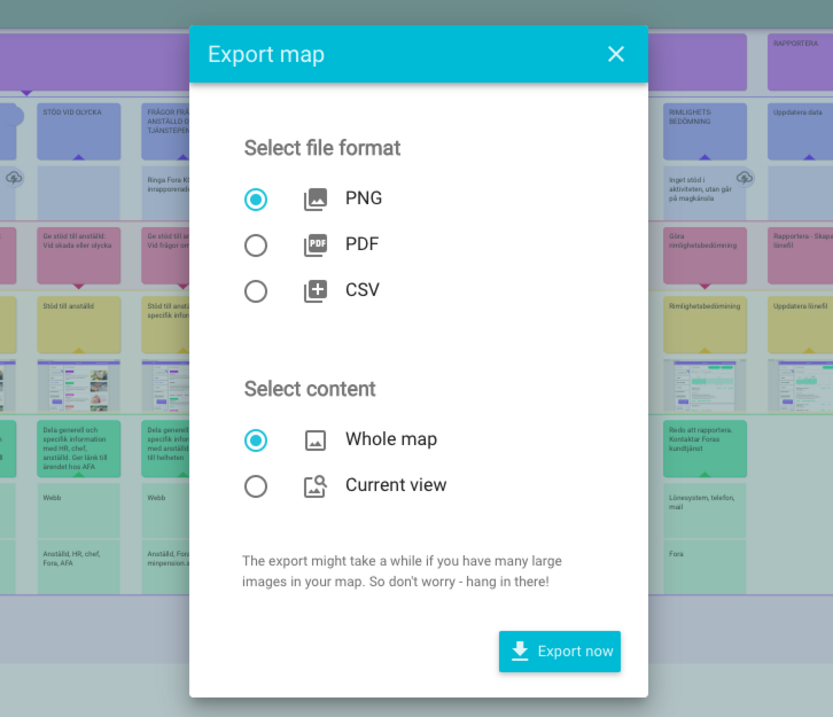Click the PNG image icon
Viewport: 833px width, 717px height.
(x=315, y=199)
